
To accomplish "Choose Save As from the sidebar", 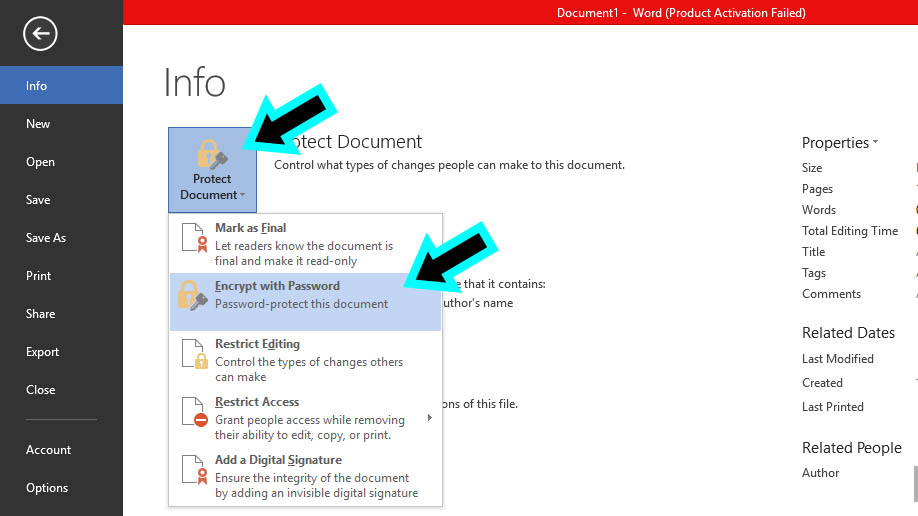I will (46, 238).
